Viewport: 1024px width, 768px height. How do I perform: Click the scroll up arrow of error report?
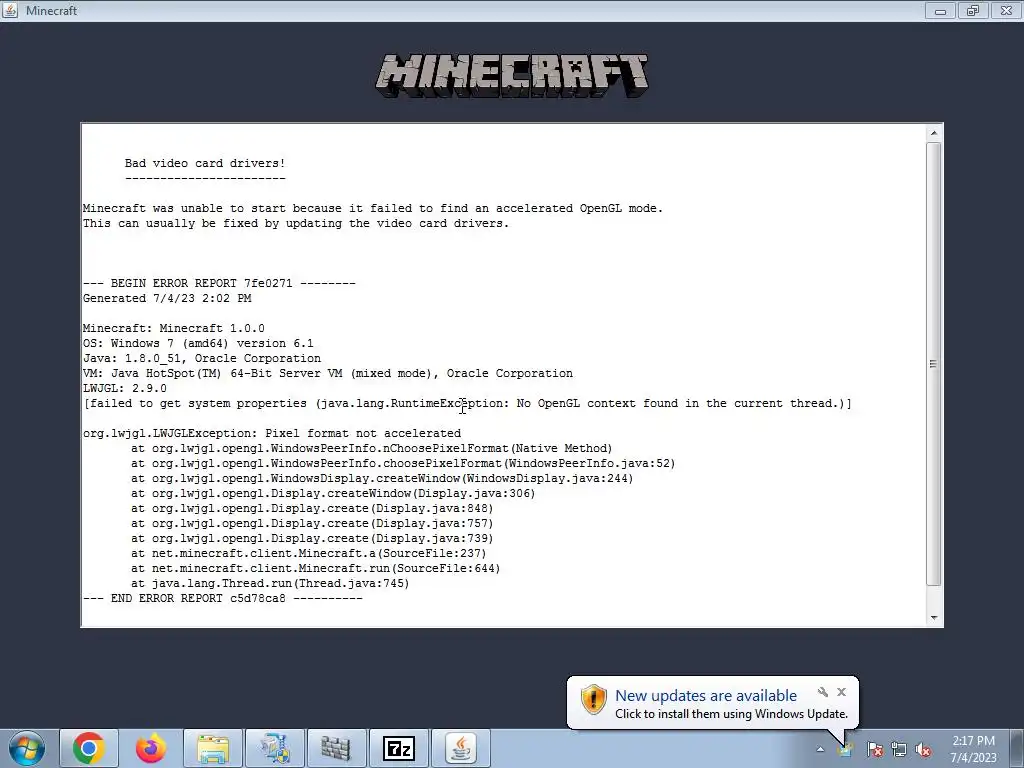tap(934, 133)
